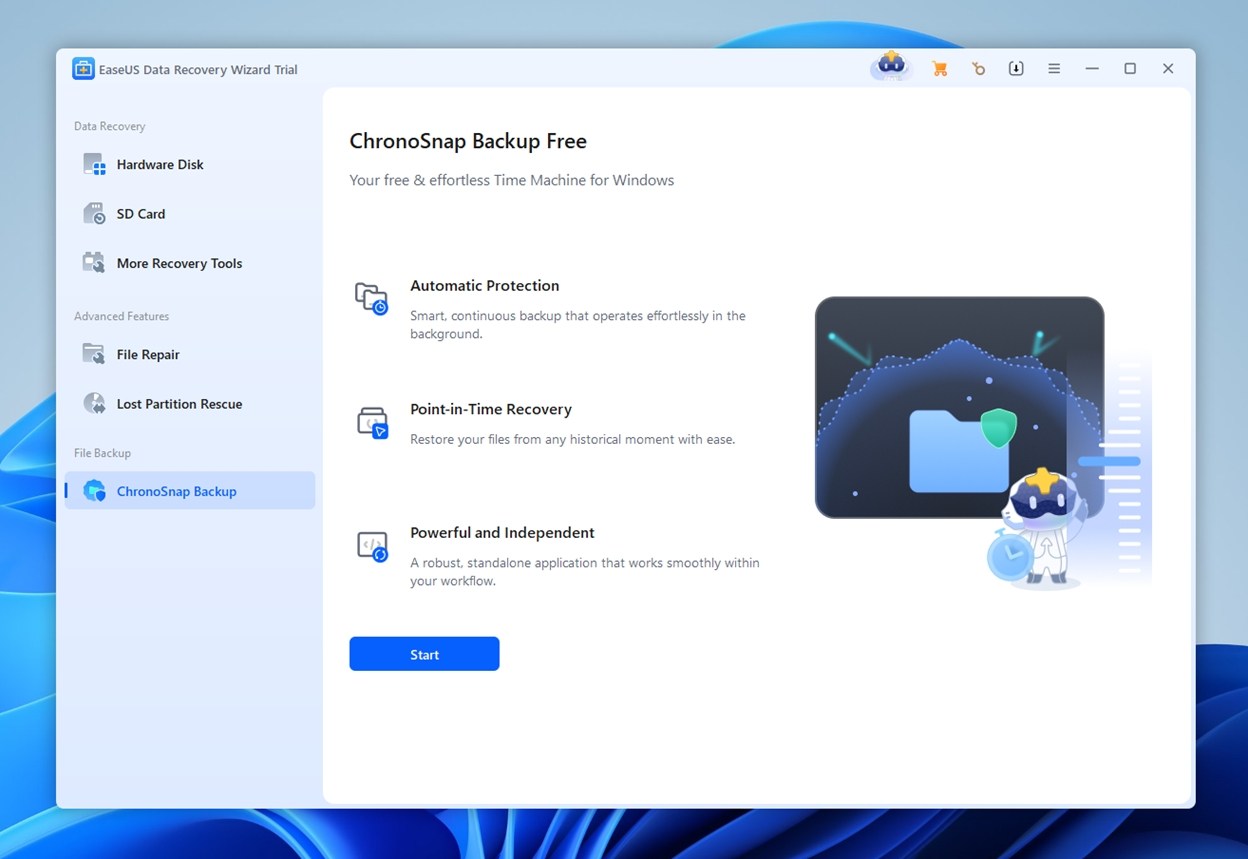Image resolution: width=1248 pixels, height=859 pixels.
Task: Click the orange shopping cart icon
Action: pyautogui.click(x=939, y=69)
